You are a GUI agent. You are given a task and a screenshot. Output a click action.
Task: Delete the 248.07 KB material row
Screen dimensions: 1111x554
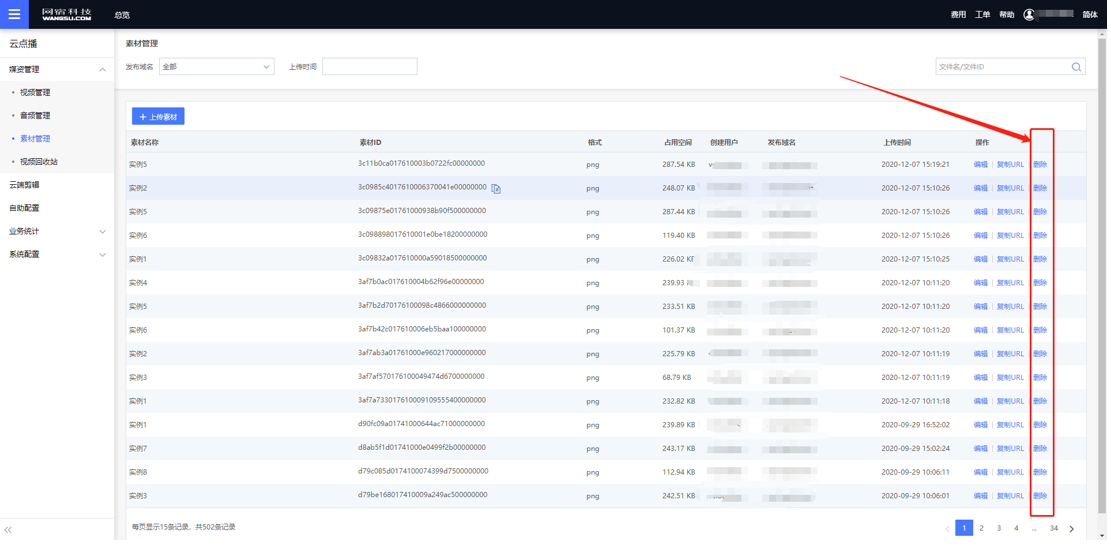[1039, 188]
